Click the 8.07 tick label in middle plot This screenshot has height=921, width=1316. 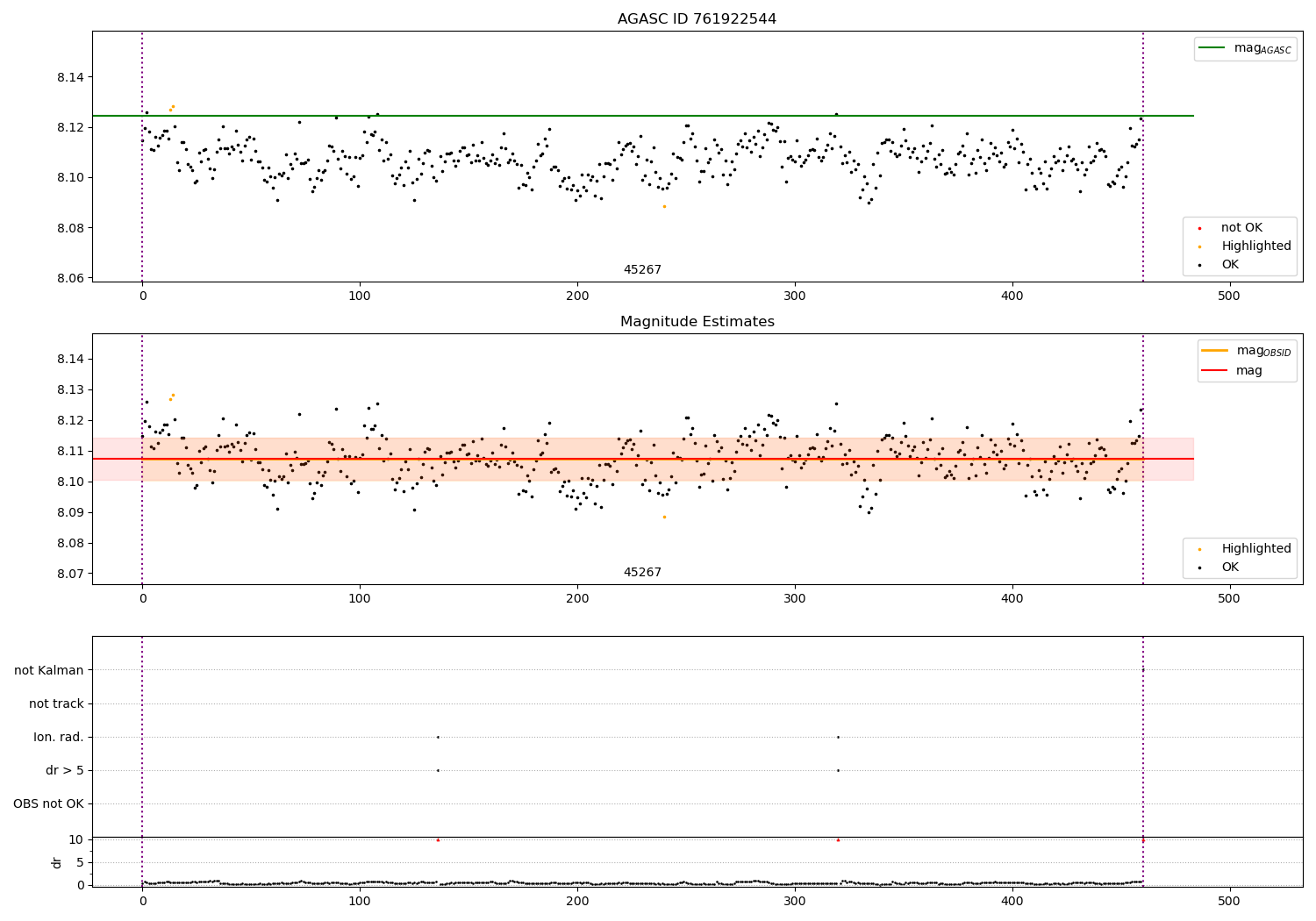click(x=70, y=575)
